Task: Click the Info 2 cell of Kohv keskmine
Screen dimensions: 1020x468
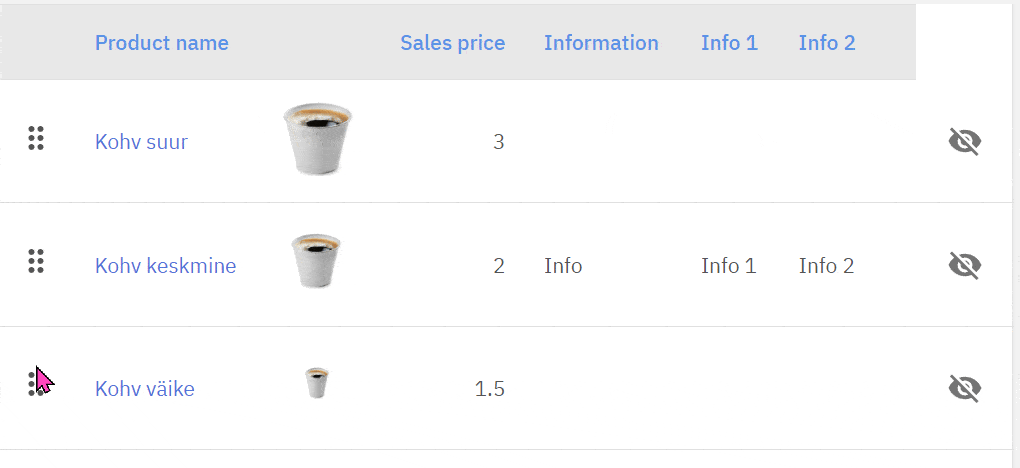Action: 826,266
